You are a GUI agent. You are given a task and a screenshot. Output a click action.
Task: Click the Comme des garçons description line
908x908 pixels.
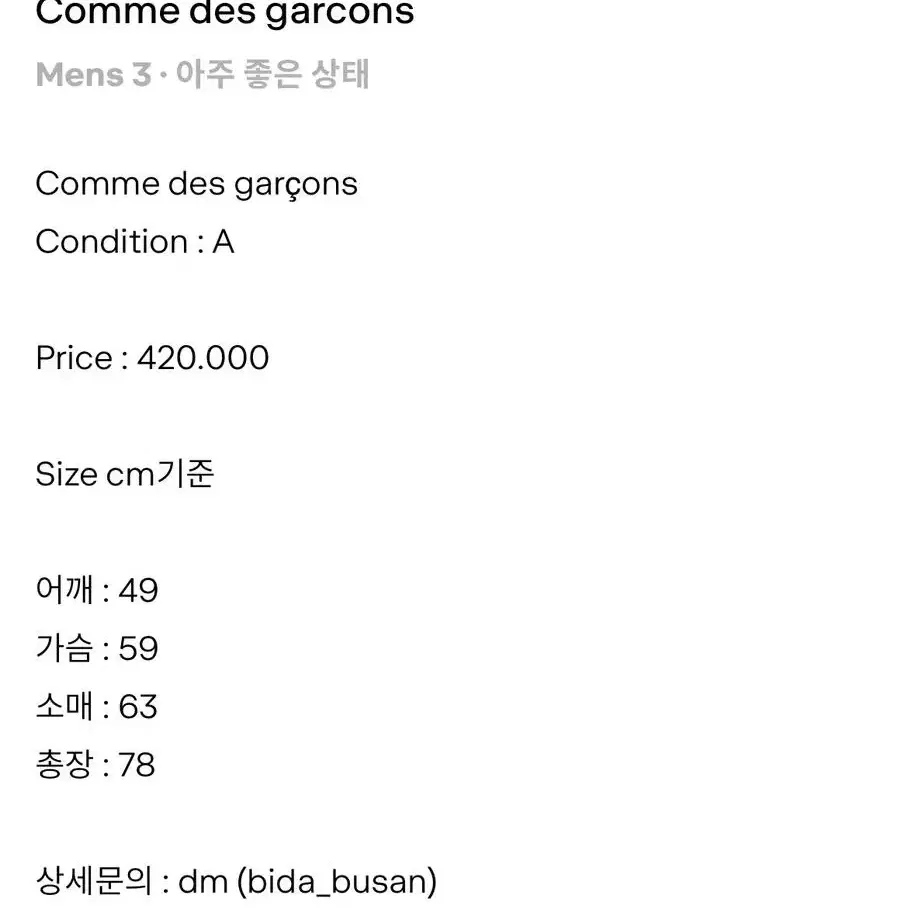tap(196, 185)
